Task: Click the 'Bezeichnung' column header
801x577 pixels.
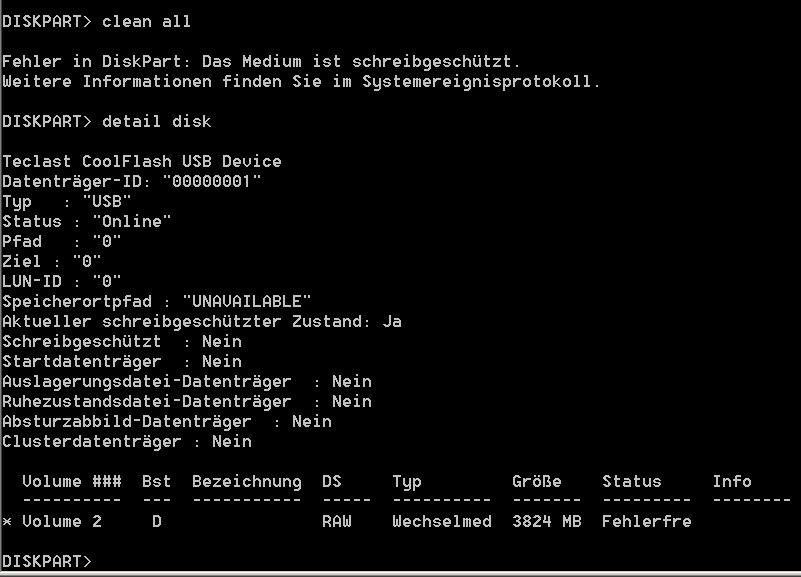Action: pyautogui.click(x=247, y=481)
